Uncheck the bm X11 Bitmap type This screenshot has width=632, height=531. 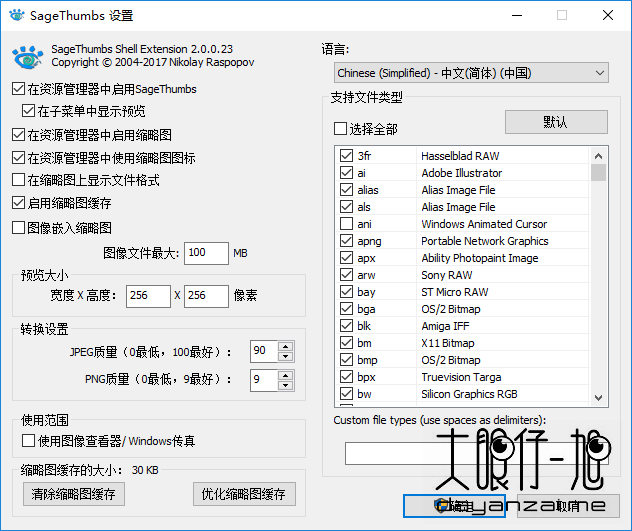pyautogui.click(x=346, y=343)
